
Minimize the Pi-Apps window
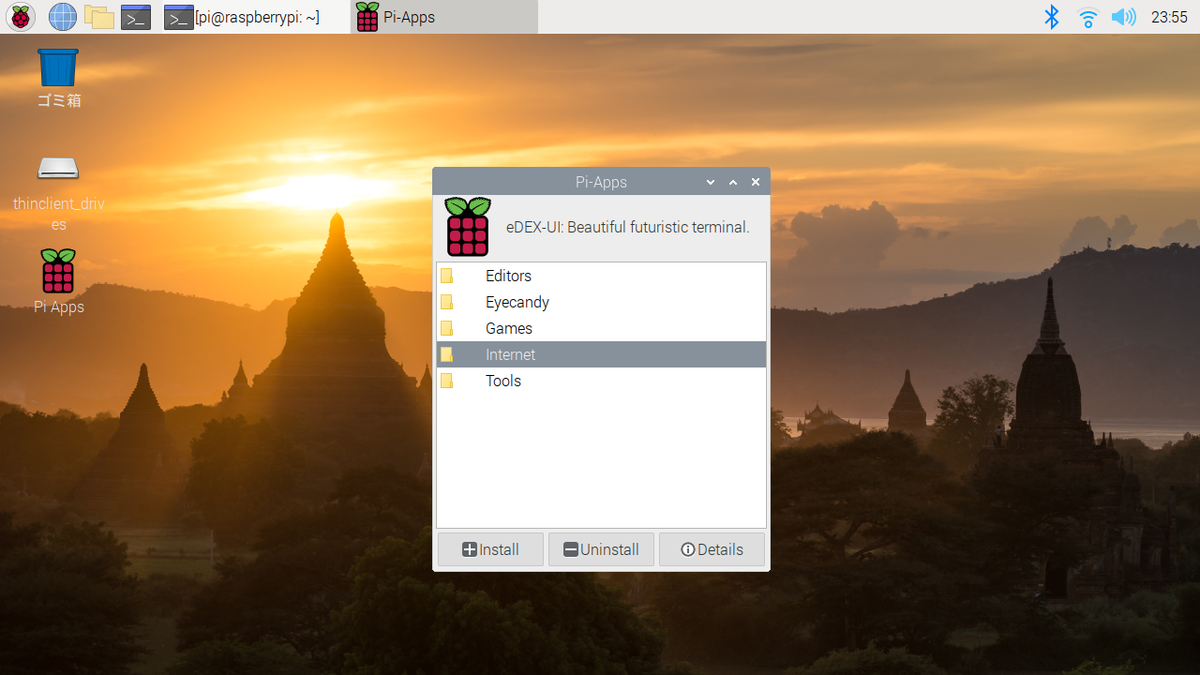tap(711, 182)
